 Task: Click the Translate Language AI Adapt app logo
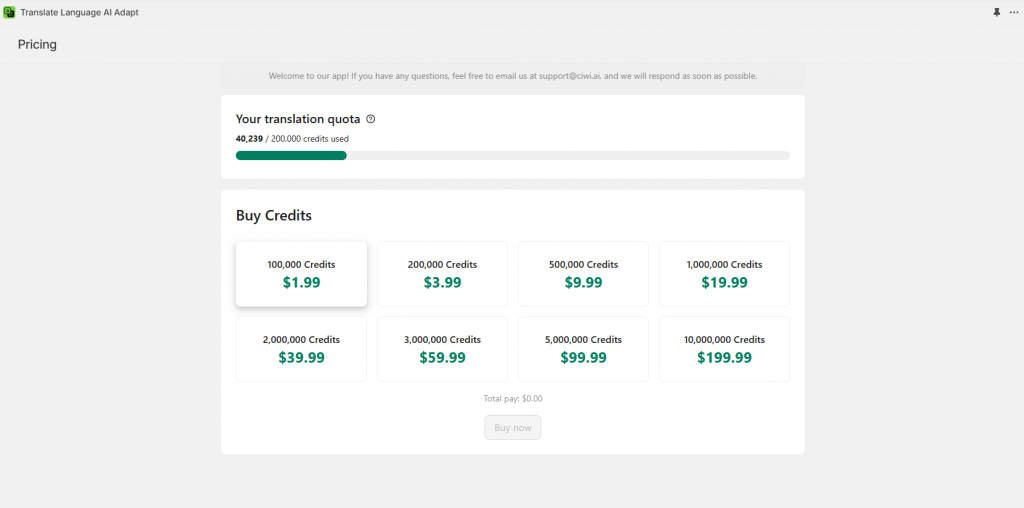(10, 12)
